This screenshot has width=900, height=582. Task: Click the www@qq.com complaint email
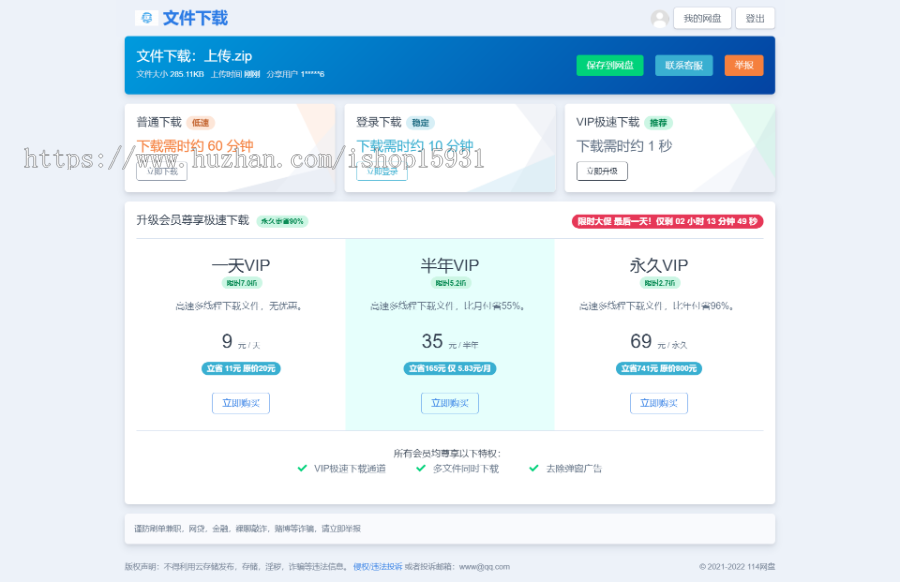[x=484, y=567]
